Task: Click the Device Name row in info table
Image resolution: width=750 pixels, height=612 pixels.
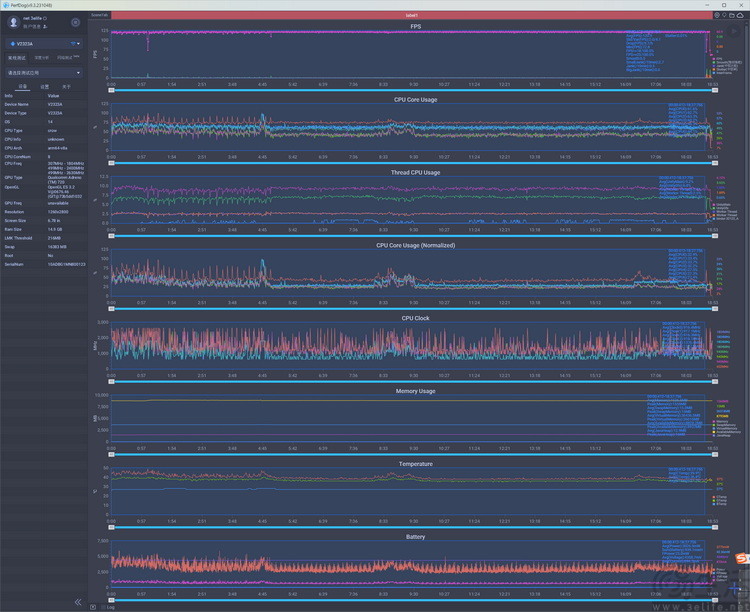Action: [44, 104]
